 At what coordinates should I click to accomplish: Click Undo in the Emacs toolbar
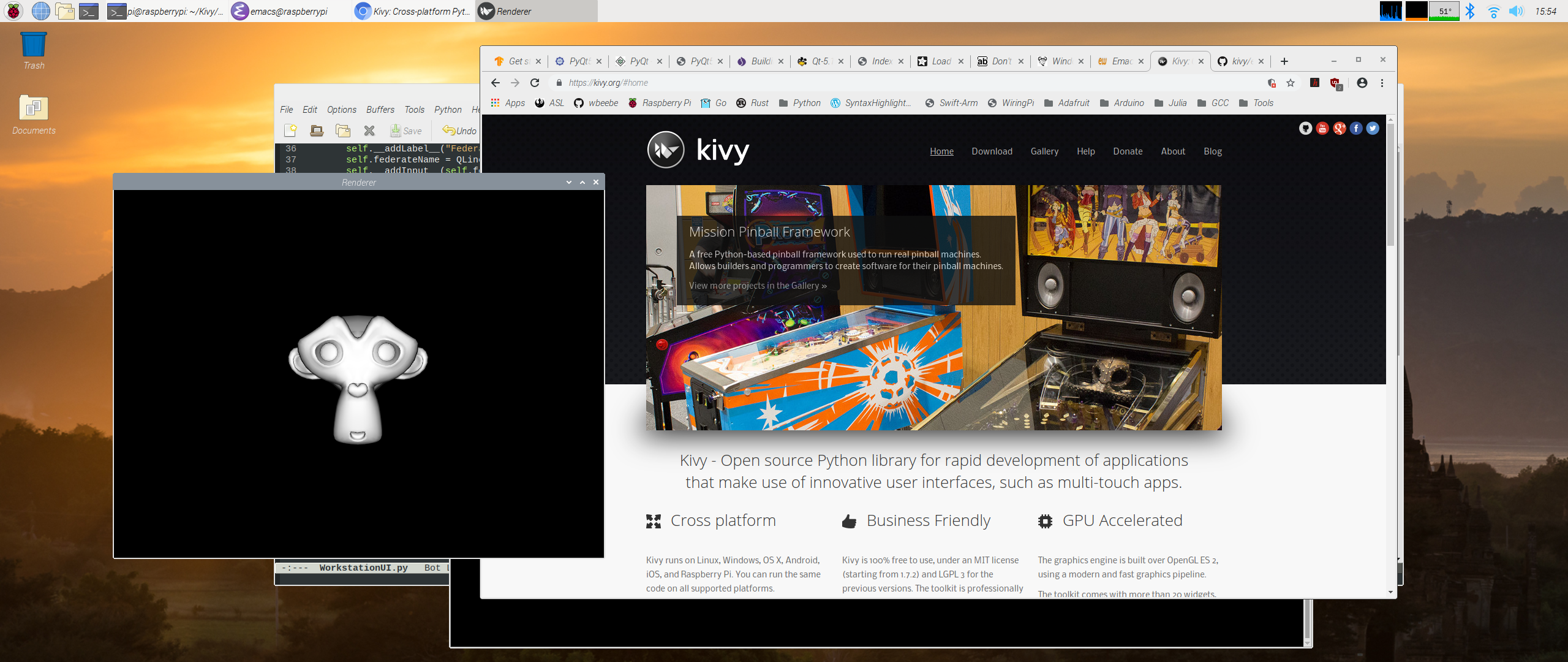click(459, 131)
